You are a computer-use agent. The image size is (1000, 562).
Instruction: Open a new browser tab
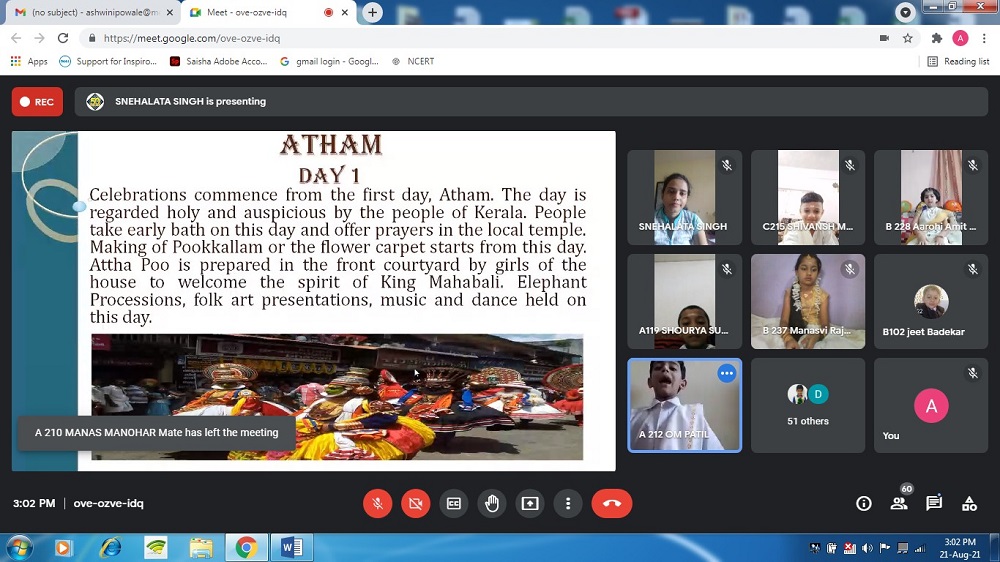pyautogui.click(x=373, y=12)
